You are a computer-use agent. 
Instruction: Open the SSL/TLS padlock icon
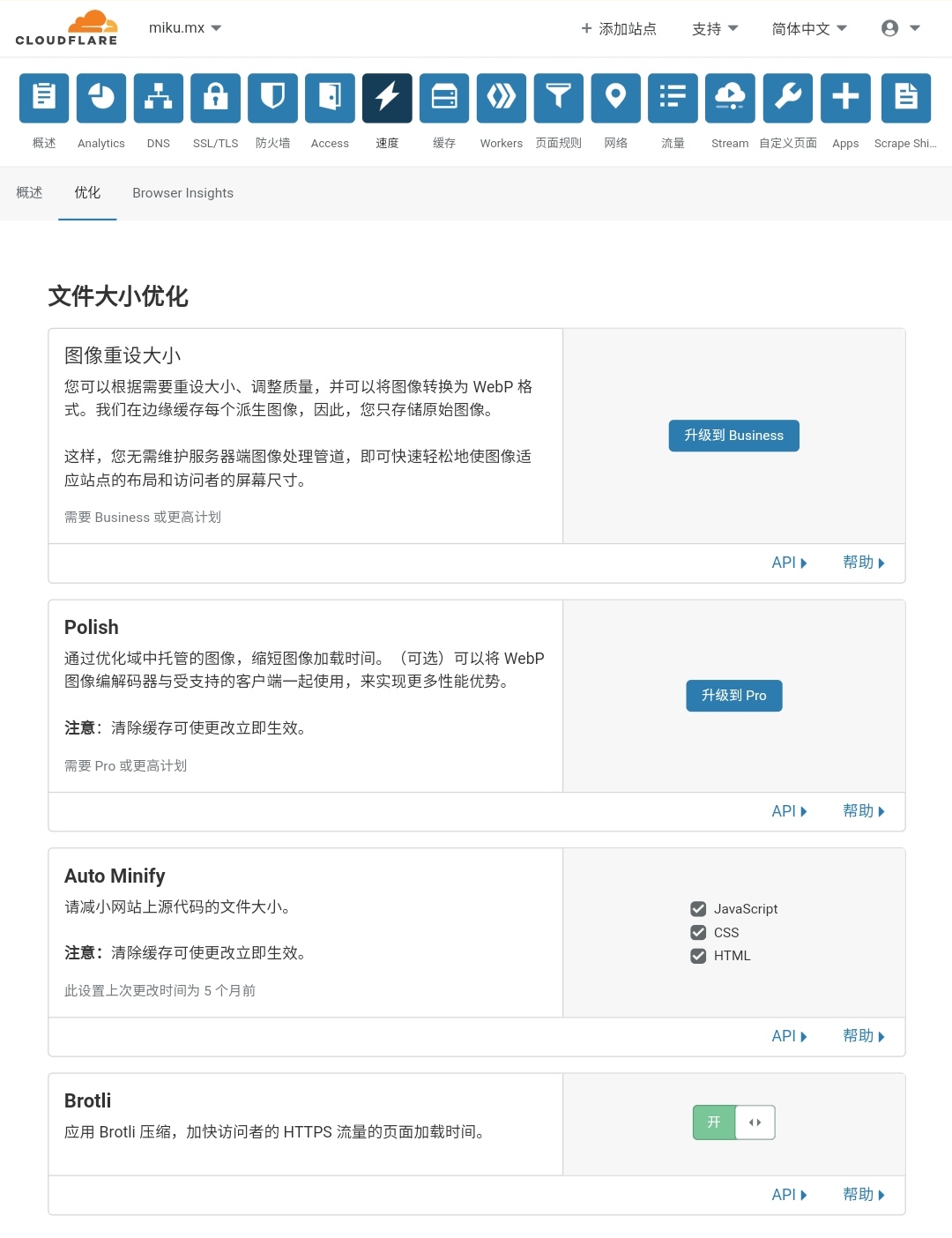pyautogui.click(x=216, y=98)
